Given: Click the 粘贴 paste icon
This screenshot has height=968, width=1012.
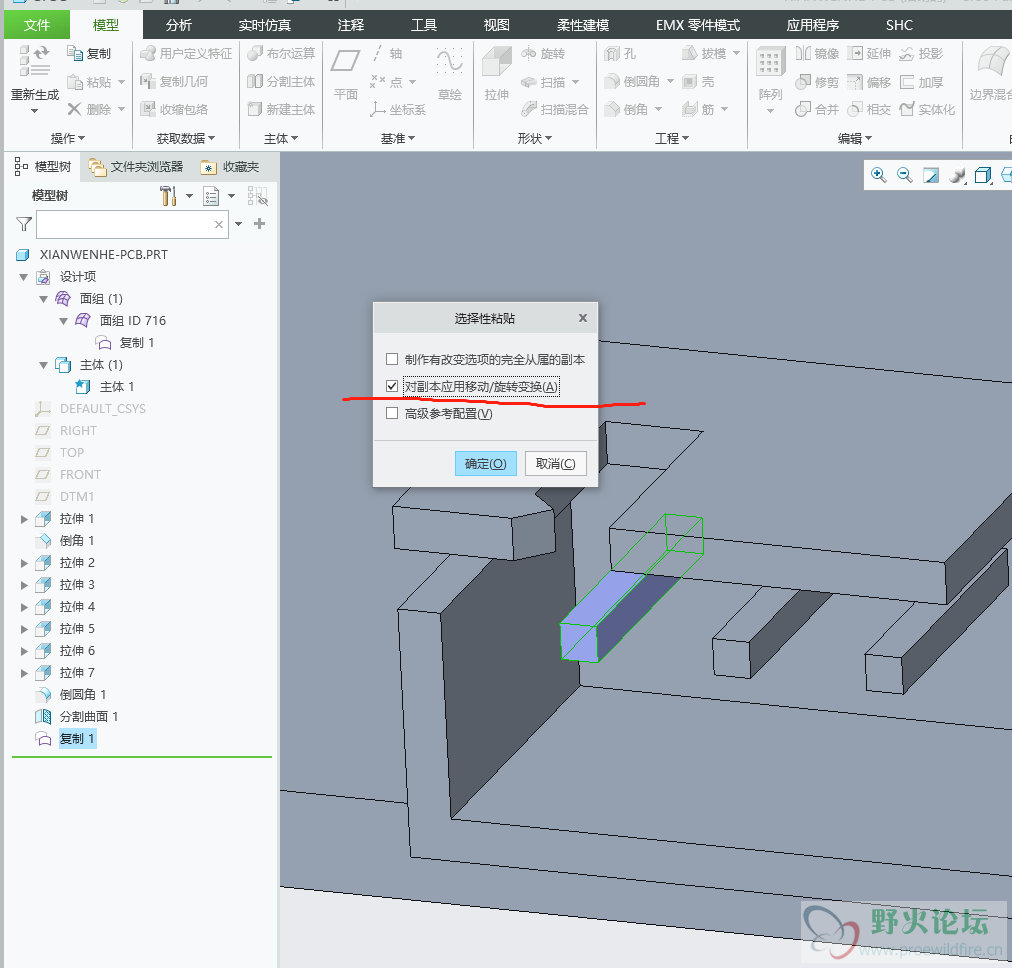Looking at the screenshot, I should coord(76,82).
